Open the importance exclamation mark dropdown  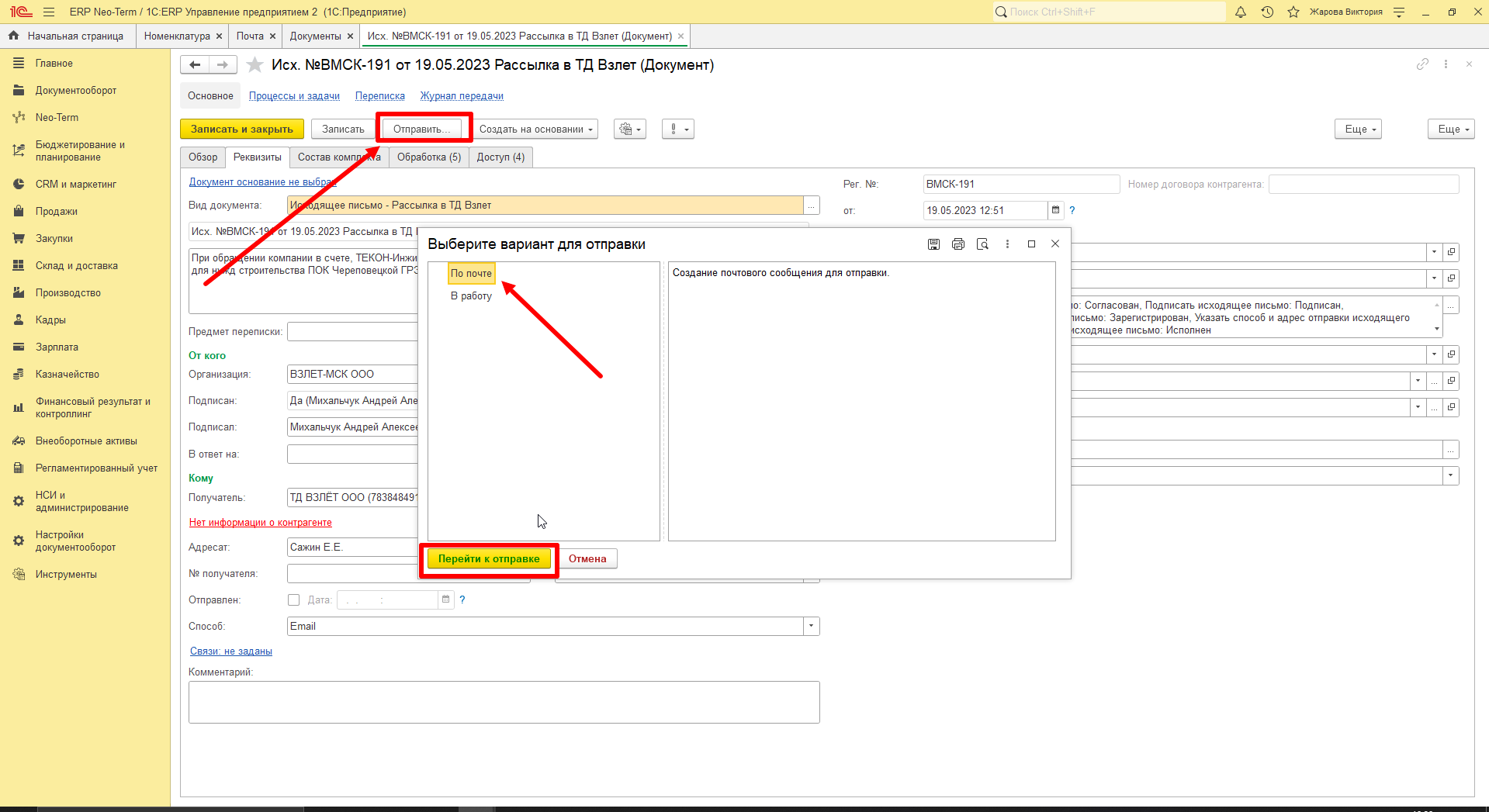point(678,130)
